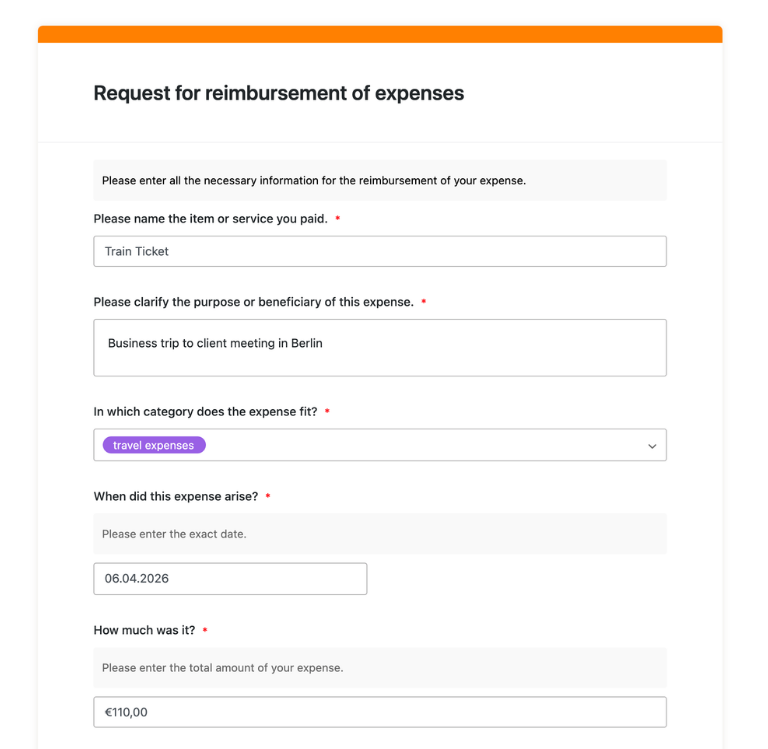This screenshot has height=749, width=768.
Task: Click the 'Please enter the exact date' hint
Action: [174, 534]
